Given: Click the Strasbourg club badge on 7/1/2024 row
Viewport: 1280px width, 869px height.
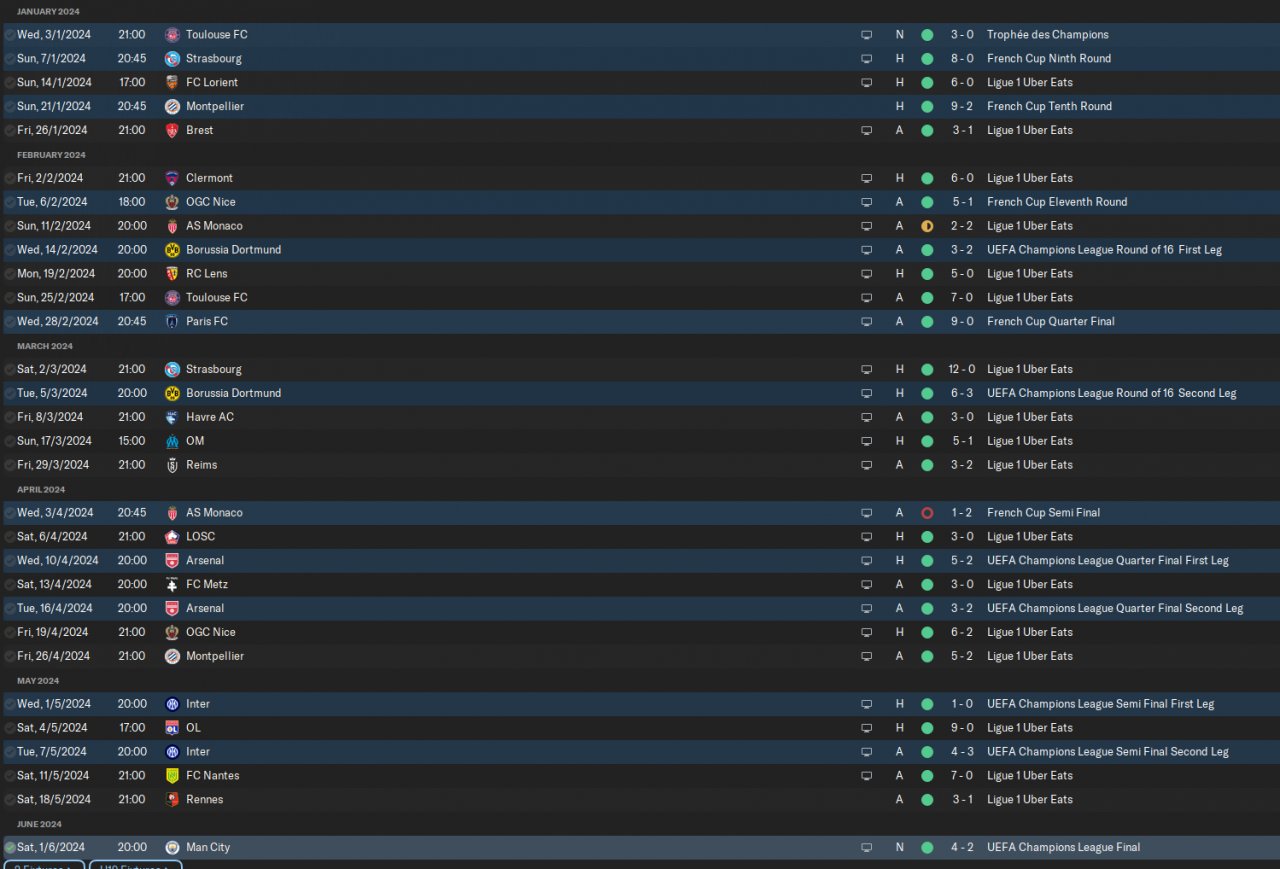Looking at the screenshot, I should pyautogui.click(x=172, y=59).
